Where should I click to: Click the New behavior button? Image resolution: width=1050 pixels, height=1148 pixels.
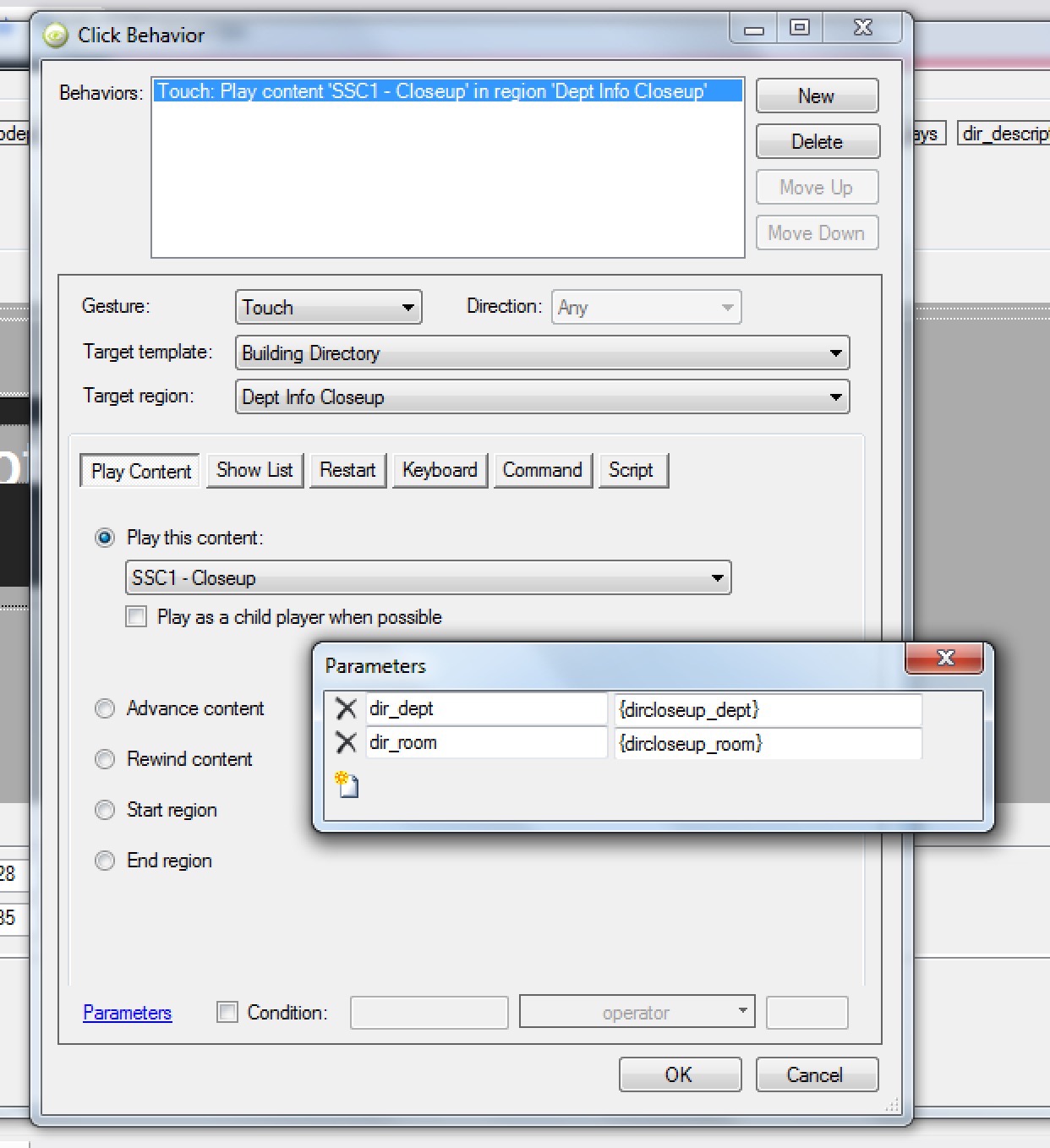pos(817,96)
